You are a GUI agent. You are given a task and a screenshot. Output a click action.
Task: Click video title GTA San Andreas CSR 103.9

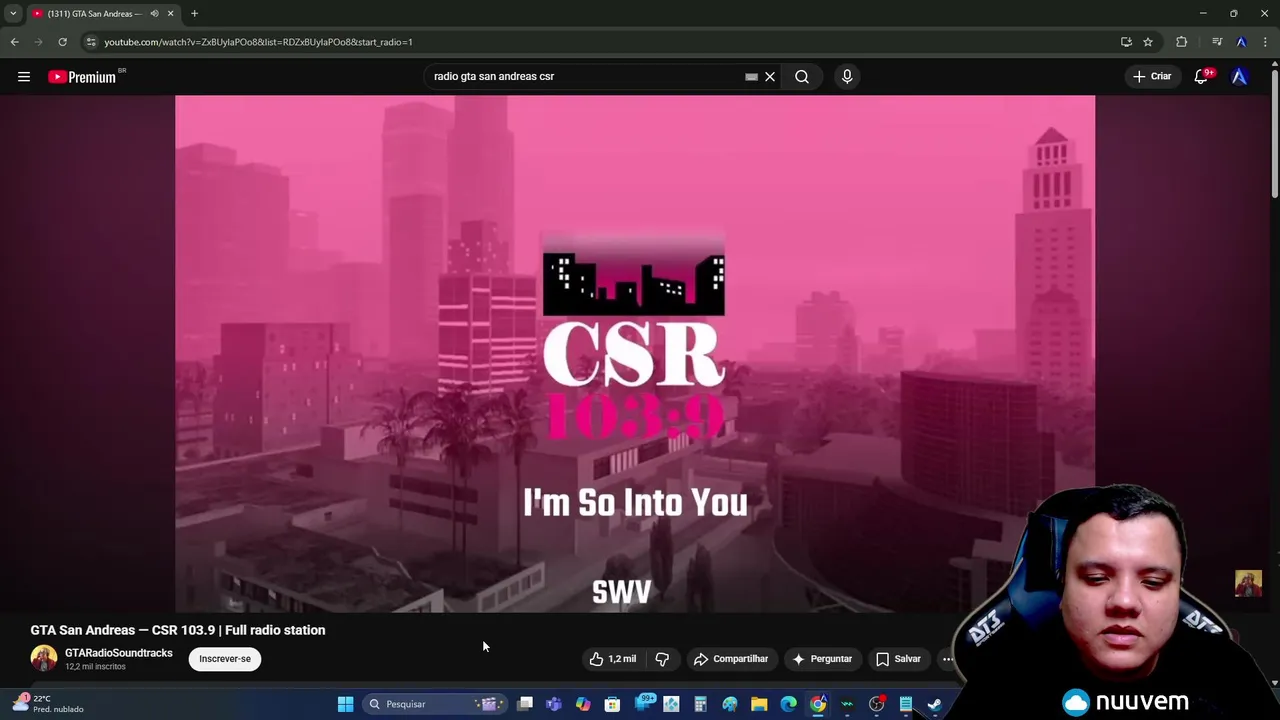[x=178, y=630]
